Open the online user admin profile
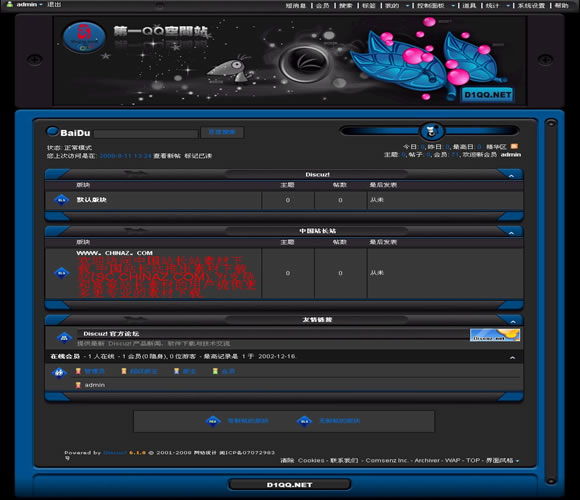The width and height of the screenshot is (580, 500). 95,385
